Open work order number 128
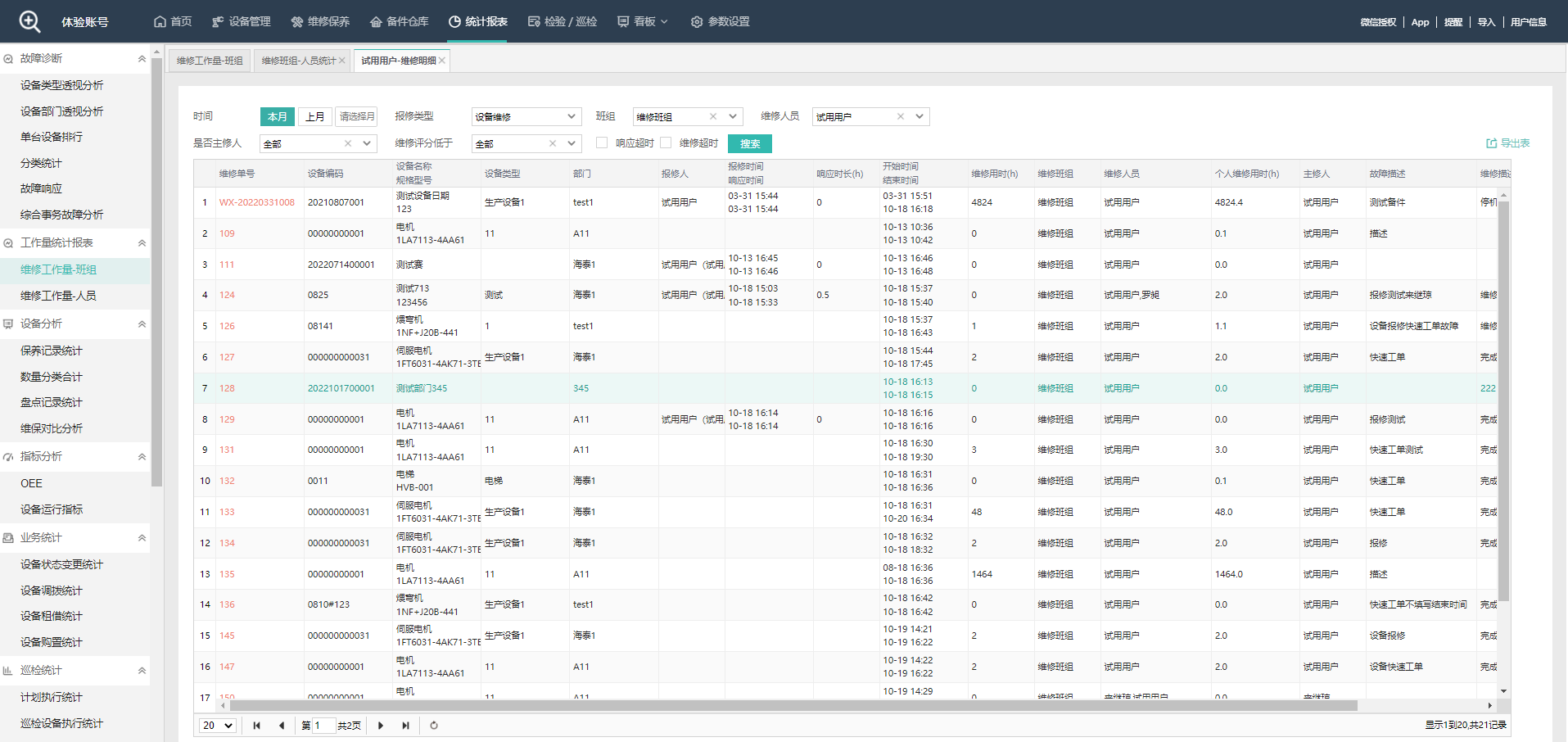Viewport: 1568px width, 742px height. pos(227,388)
